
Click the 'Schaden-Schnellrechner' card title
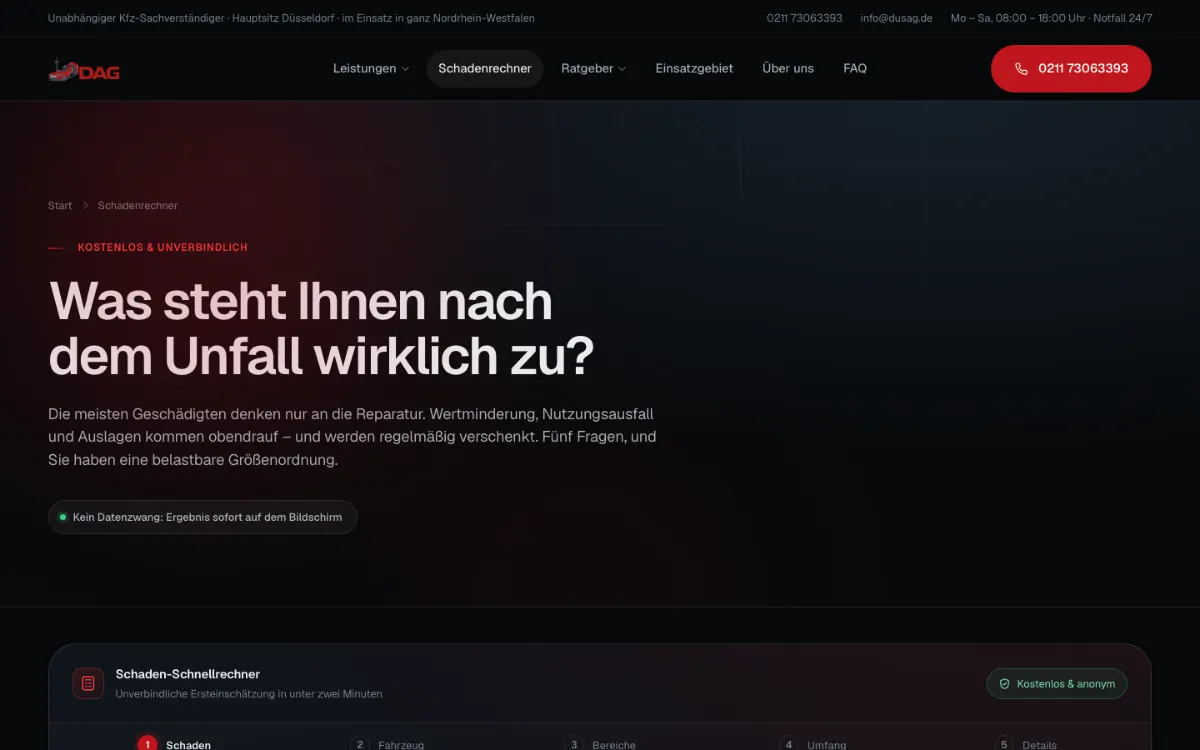point(188,674)
